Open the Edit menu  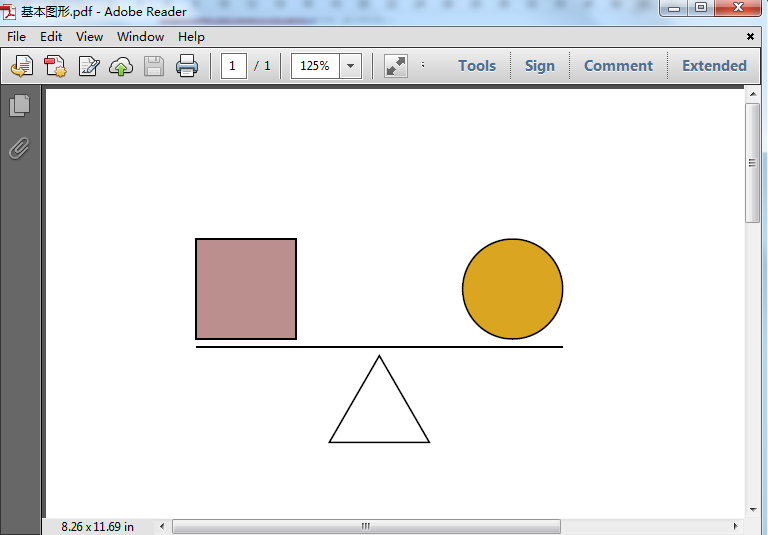tap(51, 37)
